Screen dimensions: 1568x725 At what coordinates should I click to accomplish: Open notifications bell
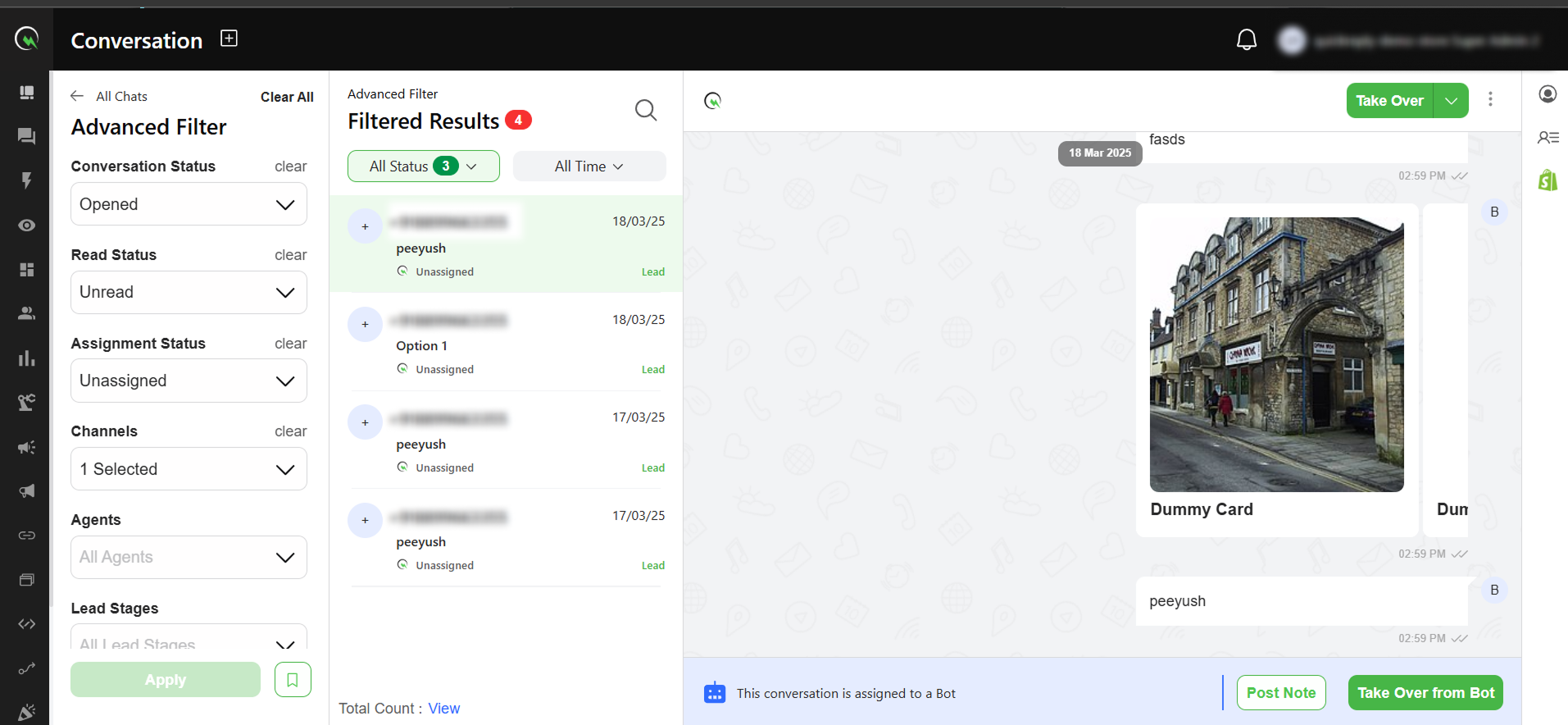(1247, 39)
